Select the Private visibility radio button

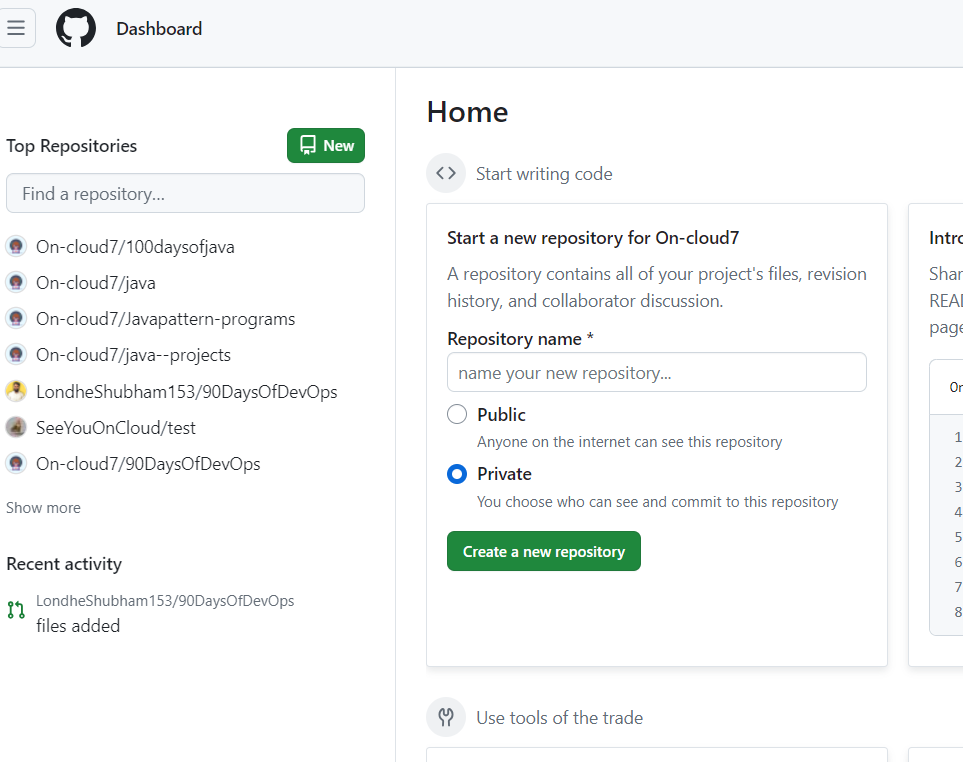tap(457, 474)
